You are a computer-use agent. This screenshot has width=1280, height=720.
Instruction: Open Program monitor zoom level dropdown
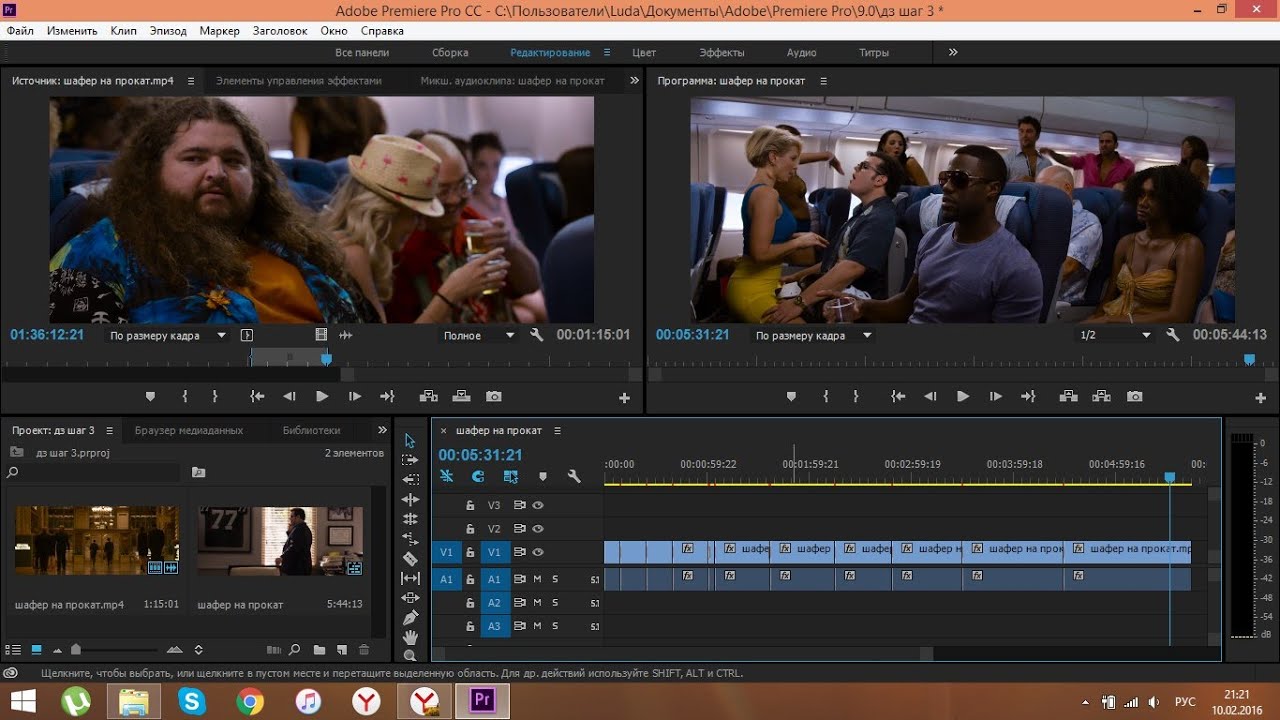[x=814, y=336]
